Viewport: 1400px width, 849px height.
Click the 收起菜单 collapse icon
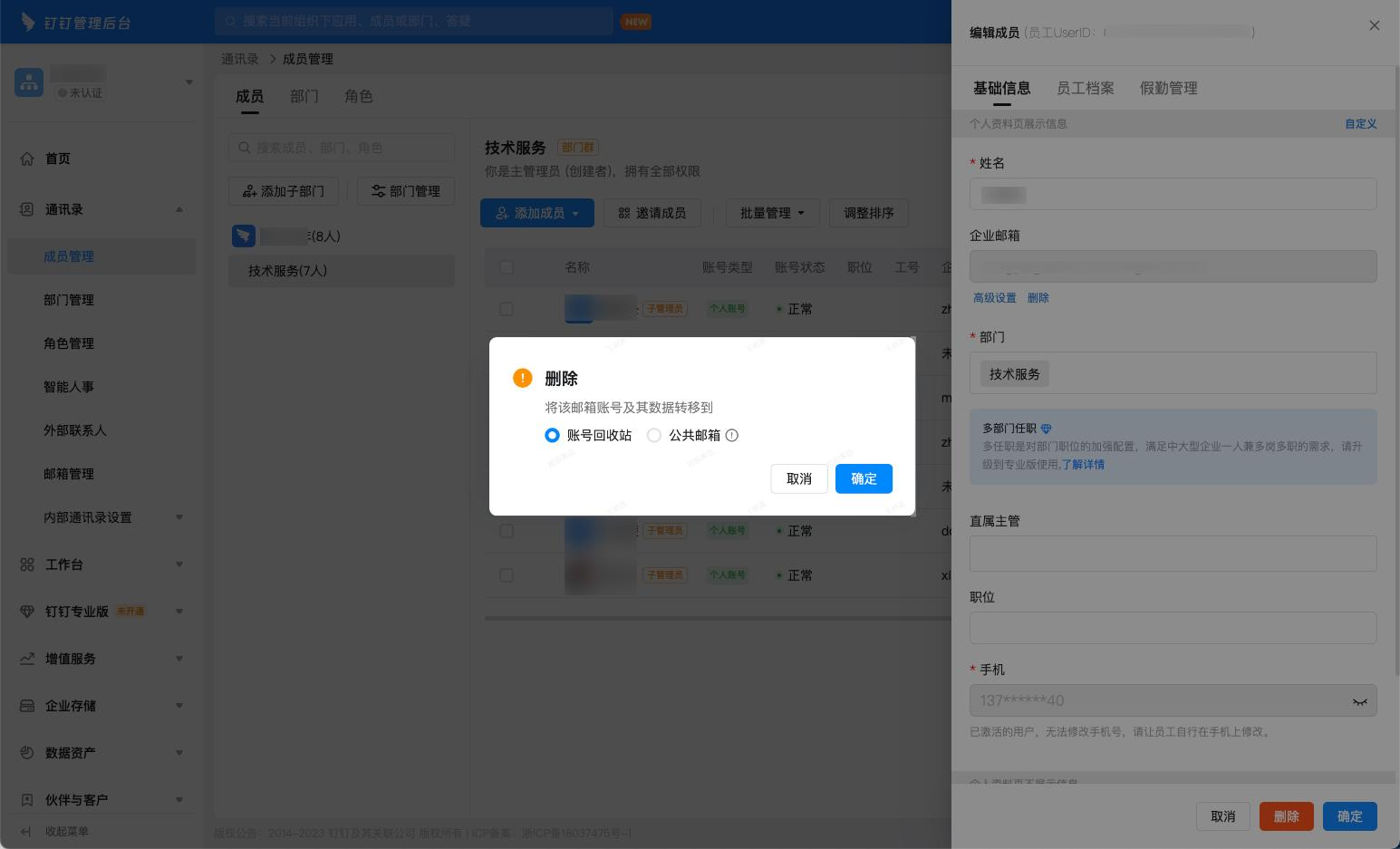coord(26,831)
